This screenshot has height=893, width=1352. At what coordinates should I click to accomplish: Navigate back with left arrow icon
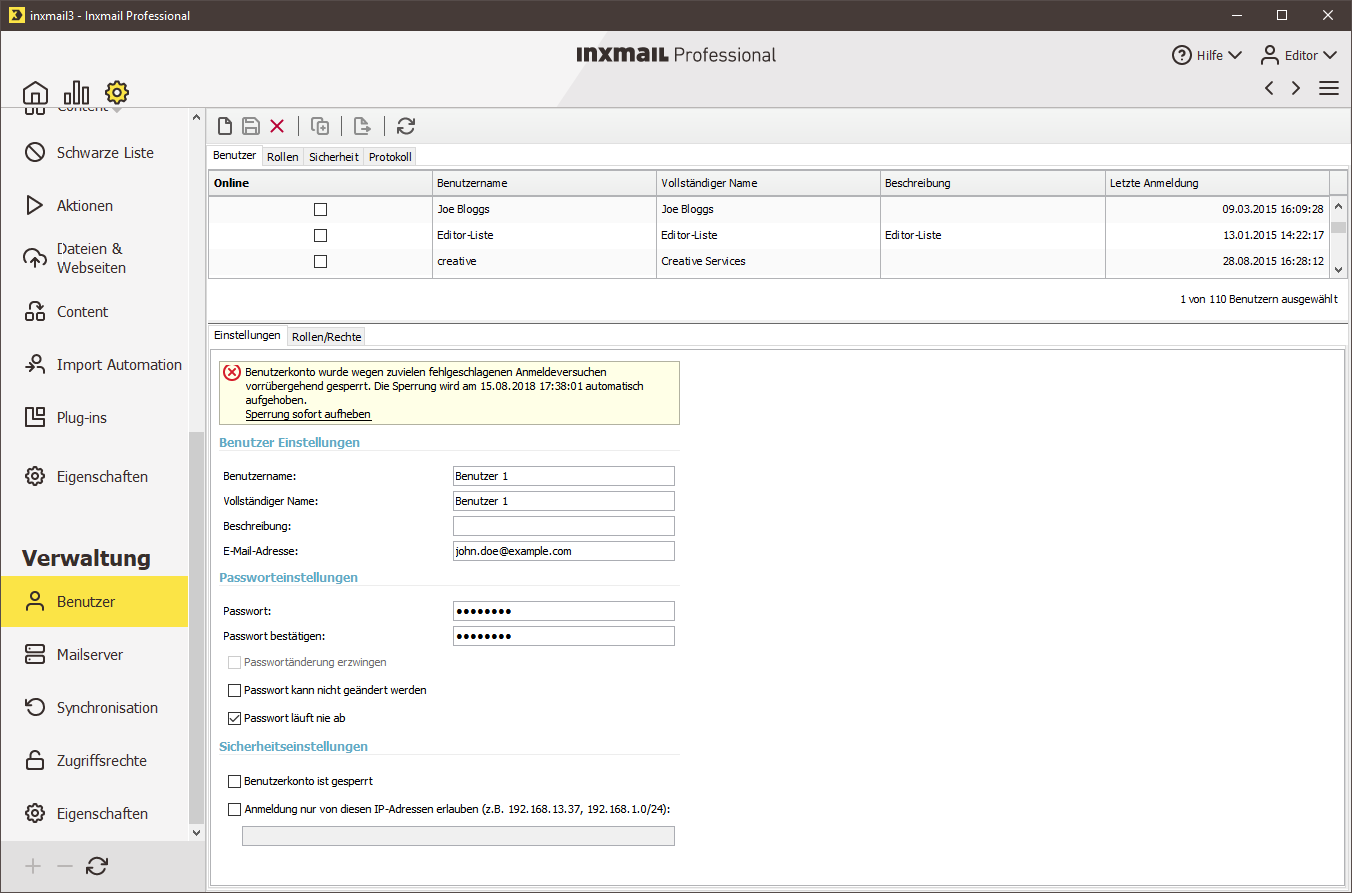pyautogui.click(x=1269, y=88)
